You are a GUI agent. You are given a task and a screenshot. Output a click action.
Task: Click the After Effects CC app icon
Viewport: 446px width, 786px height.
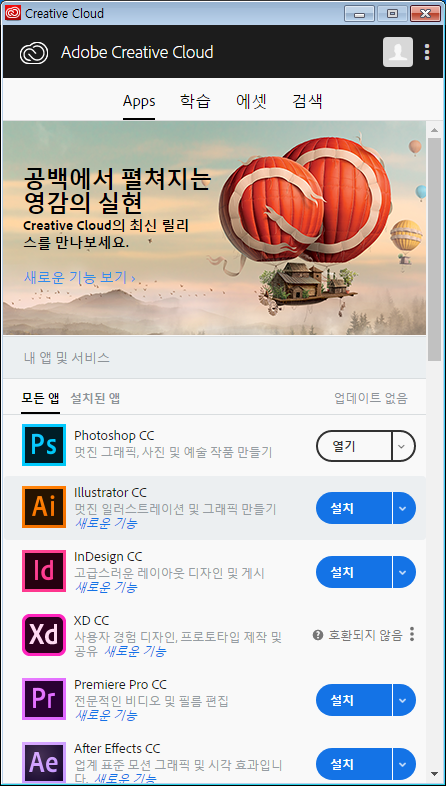(x=44, y=763)
